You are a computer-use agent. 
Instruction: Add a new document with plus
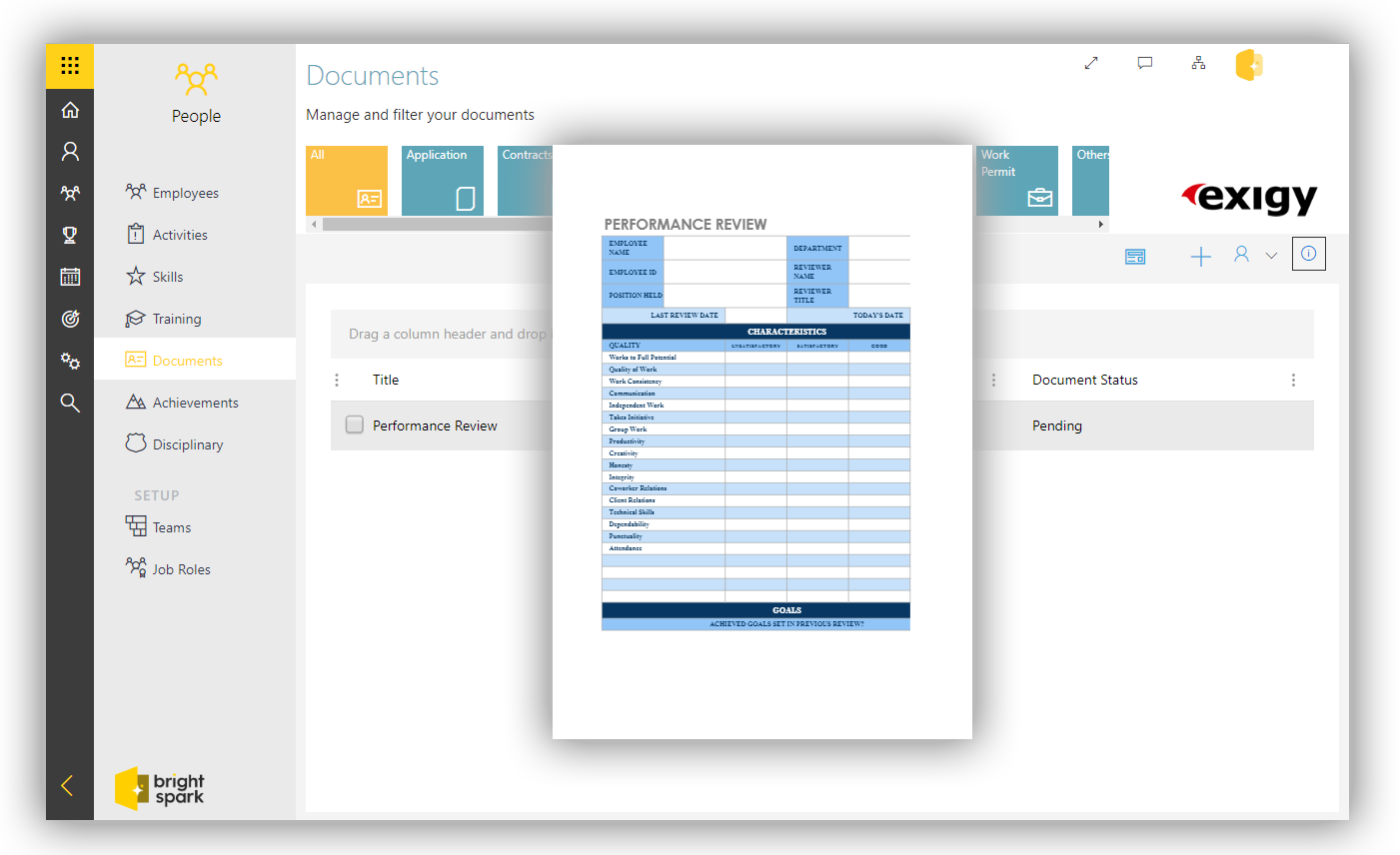[x=1201, y=257]
